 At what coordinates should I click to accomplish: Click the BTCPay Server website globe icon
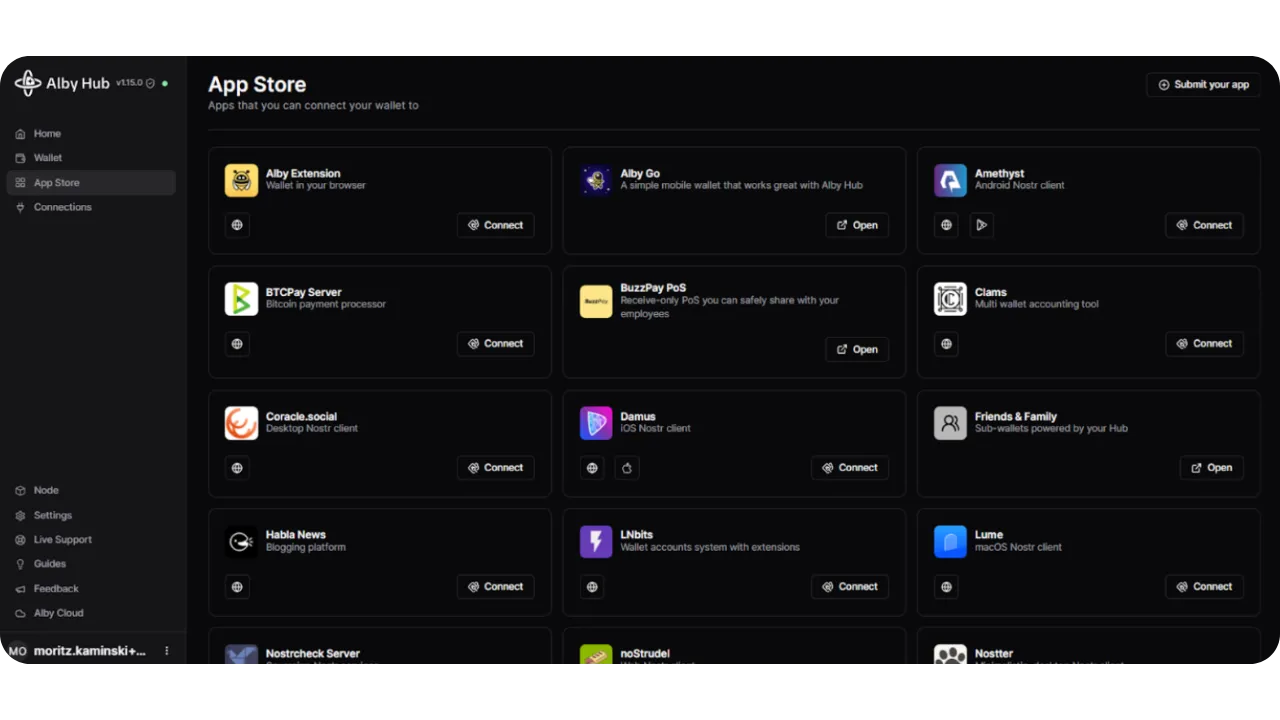coord(237,344)
